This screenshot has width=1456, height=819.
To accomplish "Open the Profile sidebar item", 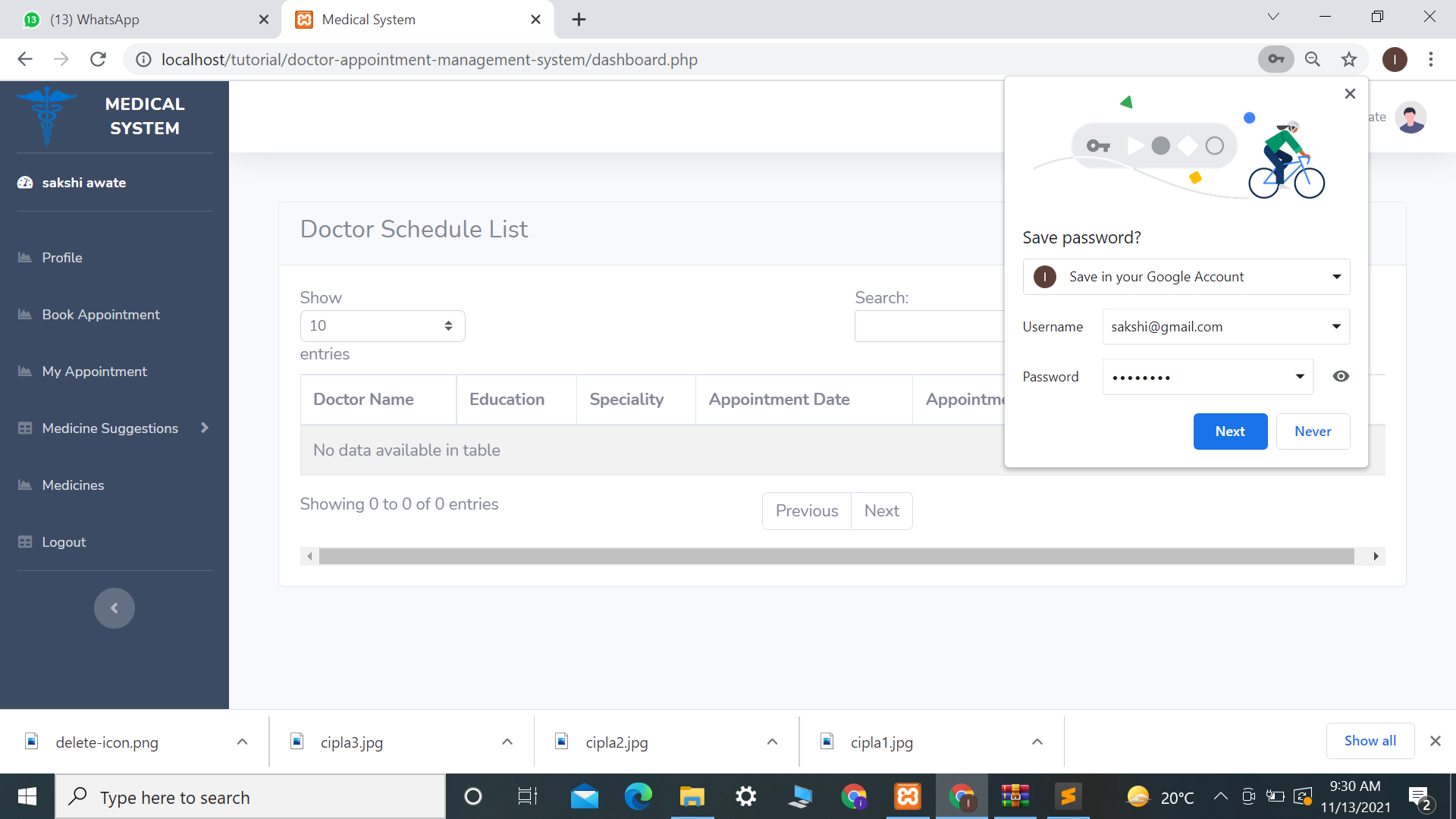I will [62, 258].
